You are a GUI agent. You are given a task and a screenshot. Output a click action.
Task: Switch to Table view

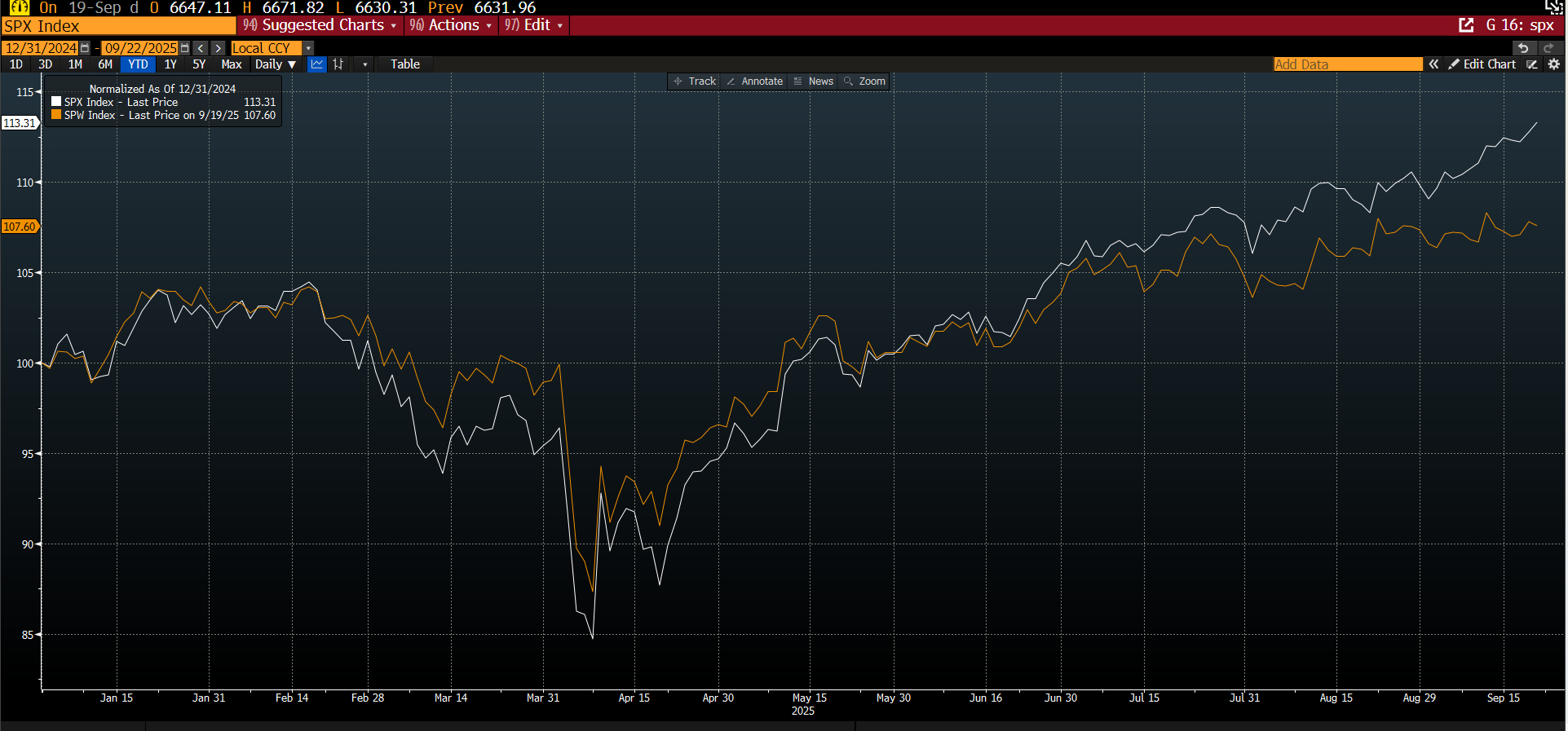[x=404, y=64]
